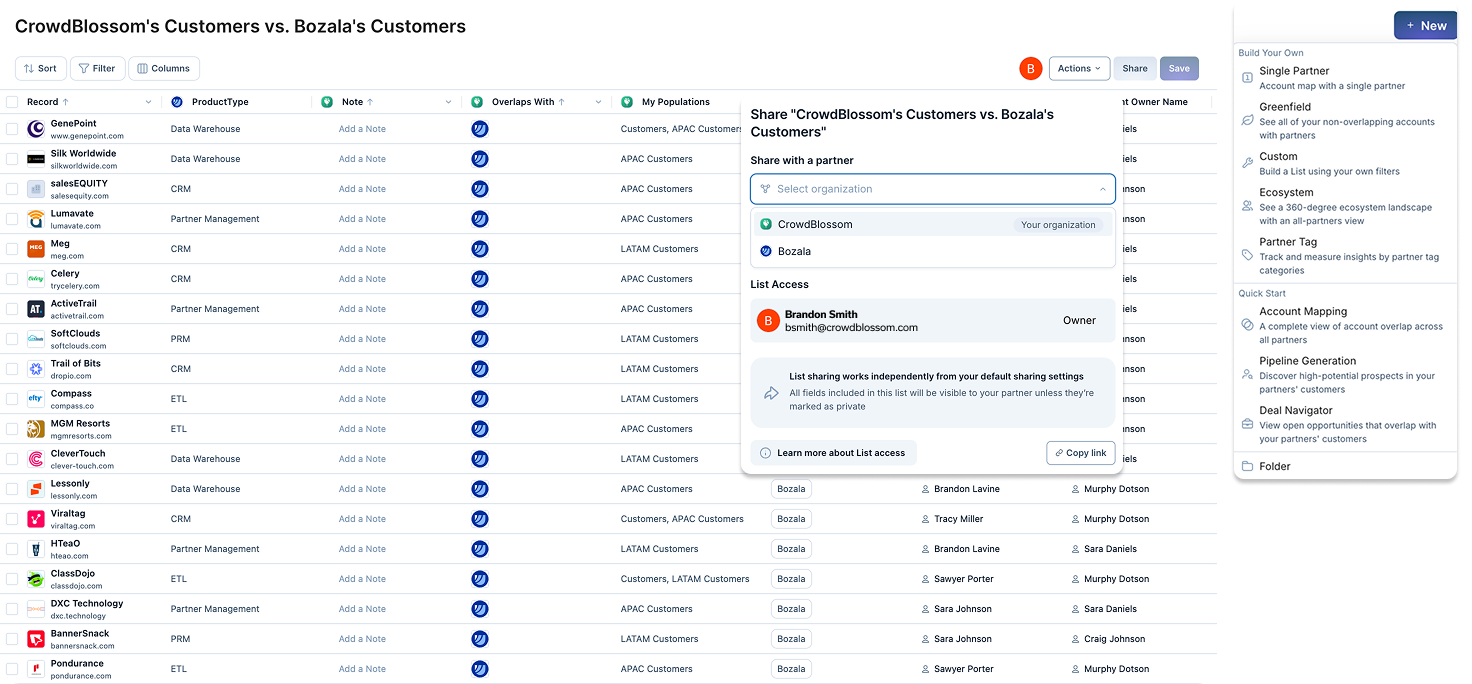The width and height of the screenshot is (1472, 684).
Task: Check the Lessonly row checkbox
Action: click(x=12, y=489)
